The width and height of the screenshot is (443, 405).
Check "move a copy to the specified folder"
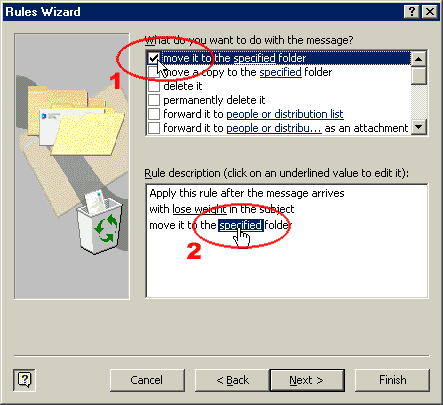154,72
